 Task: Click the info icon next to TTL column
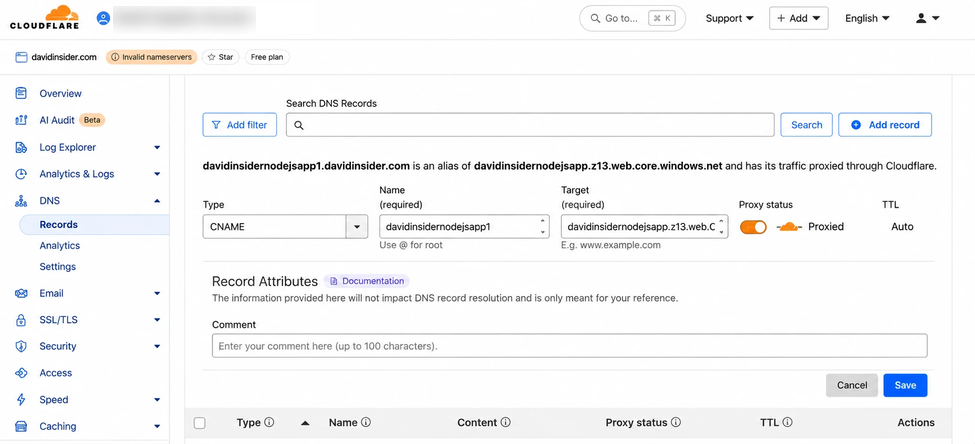tap(787, 422)
